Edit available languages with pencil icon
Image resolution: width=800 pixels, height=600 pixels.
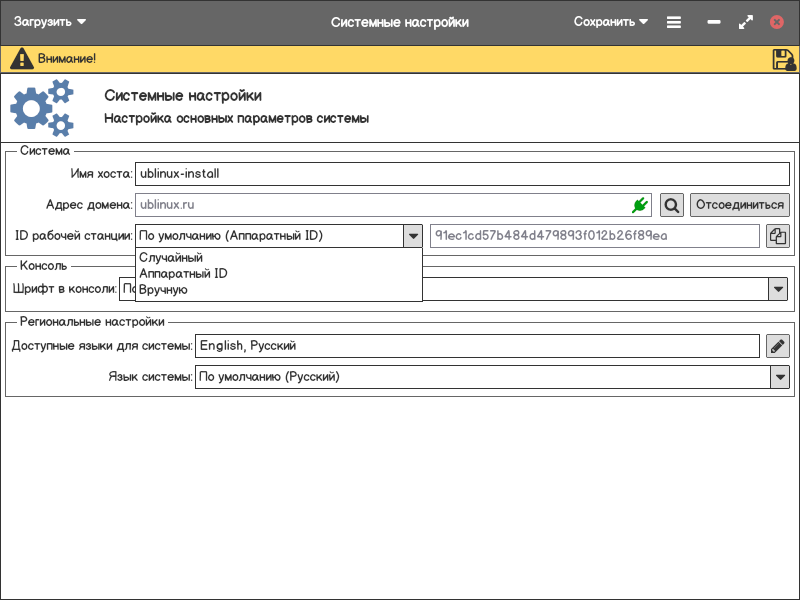(x=778, y=346)
